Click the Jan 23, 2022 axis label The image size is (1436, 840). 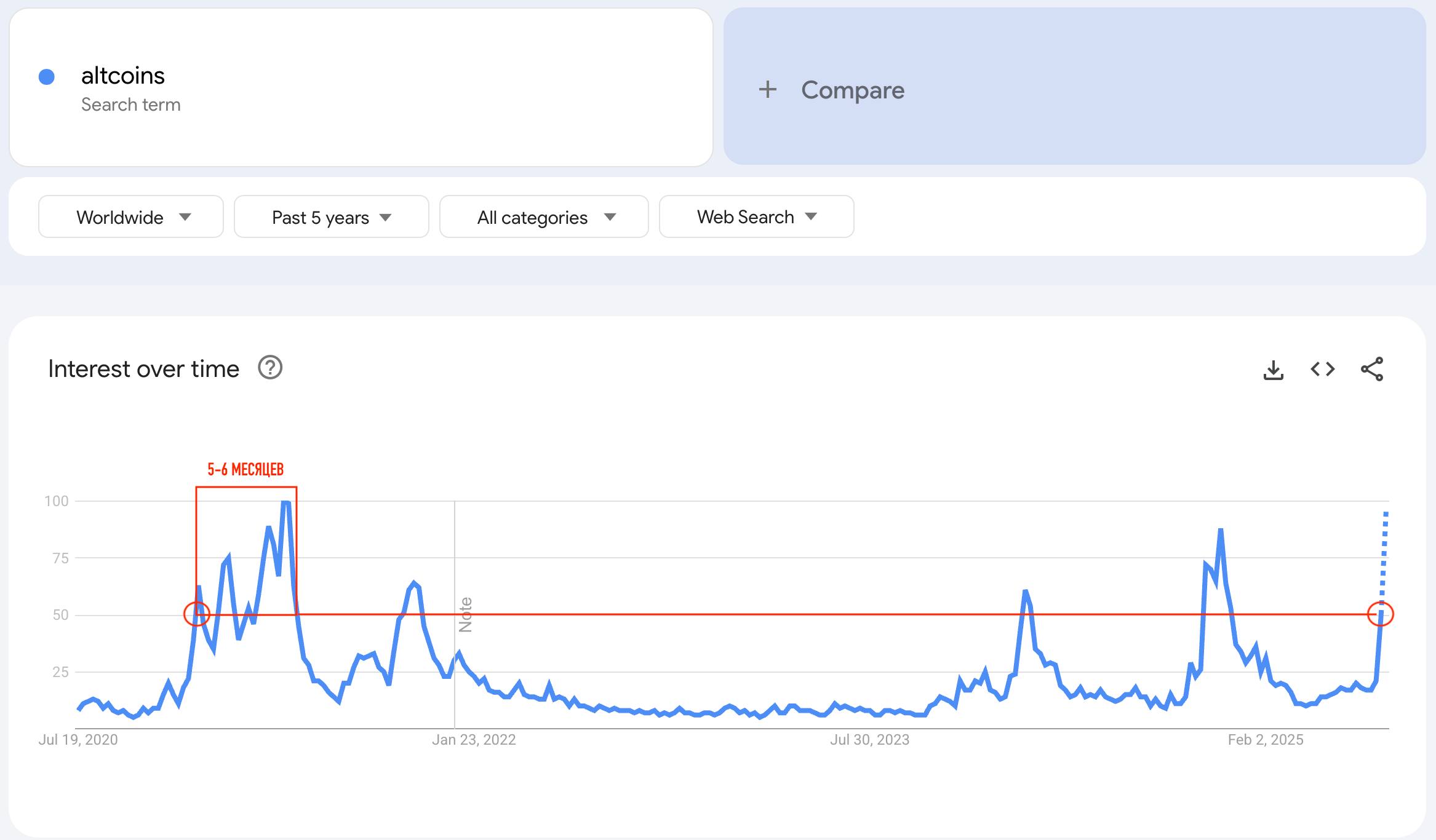(x=474, y=740)
